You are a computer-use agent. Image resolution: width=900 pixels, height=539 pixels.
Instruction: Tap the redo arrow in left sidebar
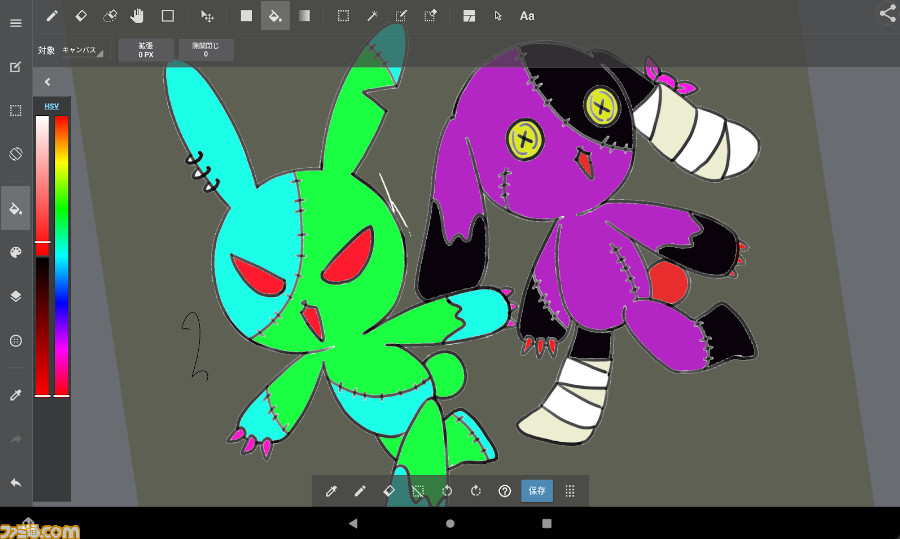point(15,439)
